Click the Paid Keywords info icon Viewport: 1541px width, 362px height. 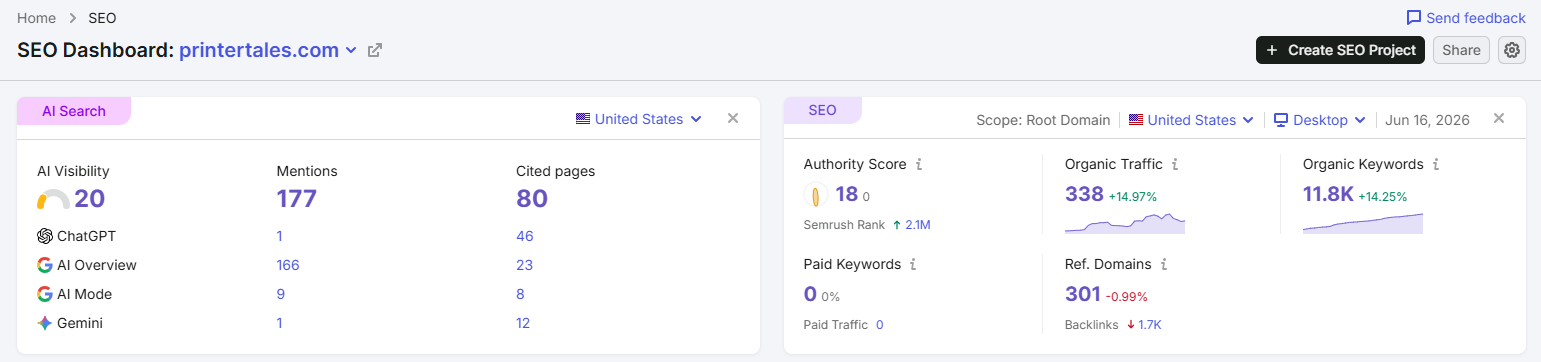pyautogui.click(x=914, y=265)
